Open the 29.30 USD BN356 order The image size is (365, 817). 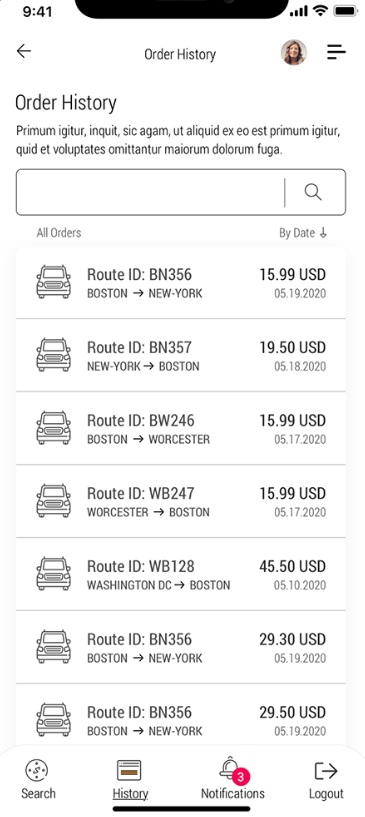181,647
